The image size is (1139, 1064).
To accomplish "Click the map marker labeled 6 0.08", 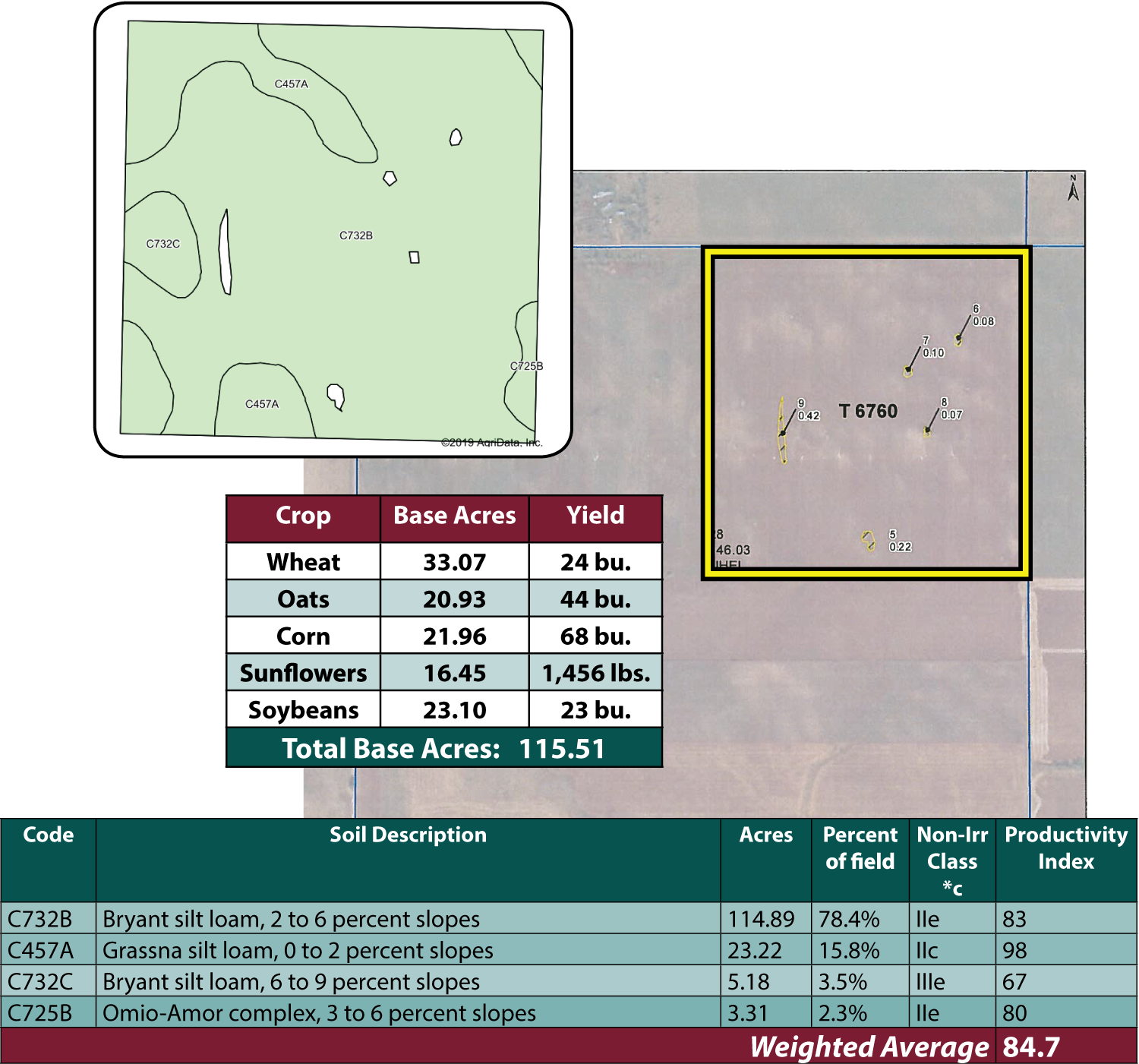I will point(959,339).
